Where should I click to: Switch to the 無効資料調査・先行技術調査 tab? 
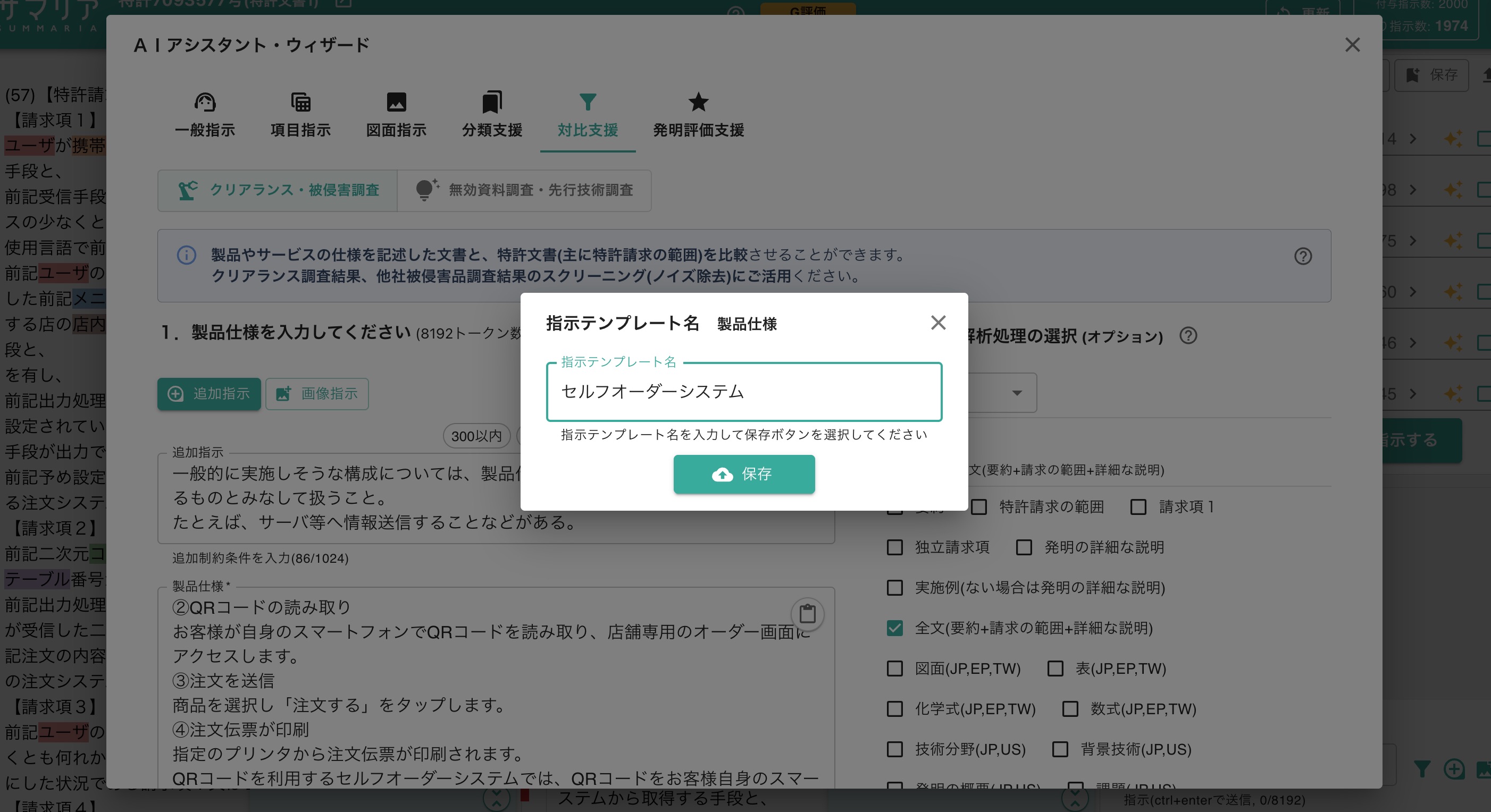pyautogui.click(x=524, y=191)
